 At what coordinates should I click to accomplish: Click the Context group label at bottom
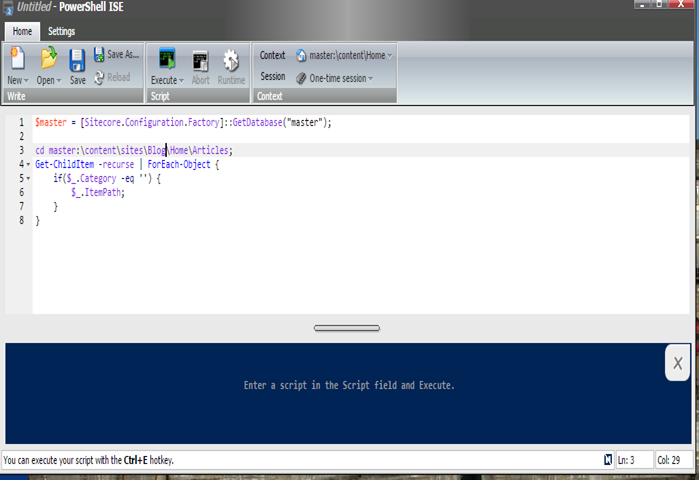point(270,96)
